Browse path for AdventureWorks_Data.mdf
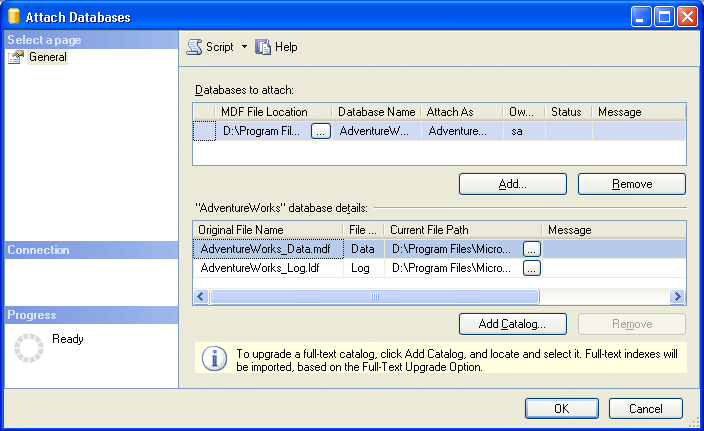Screen dimensions: 704x431 (x=532, y=249)
